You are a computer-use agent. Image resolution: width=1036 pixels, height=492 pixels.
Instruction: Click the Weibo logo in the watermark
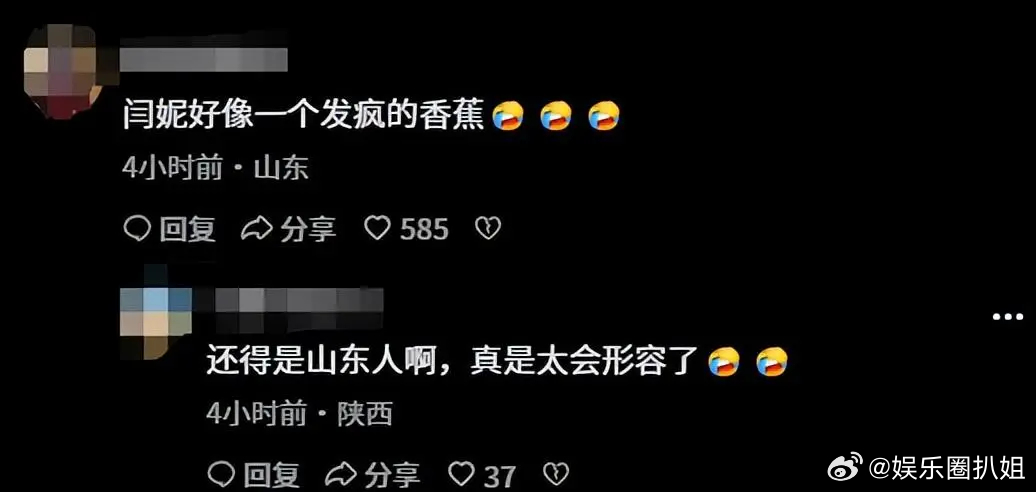[x=845, y=466]
